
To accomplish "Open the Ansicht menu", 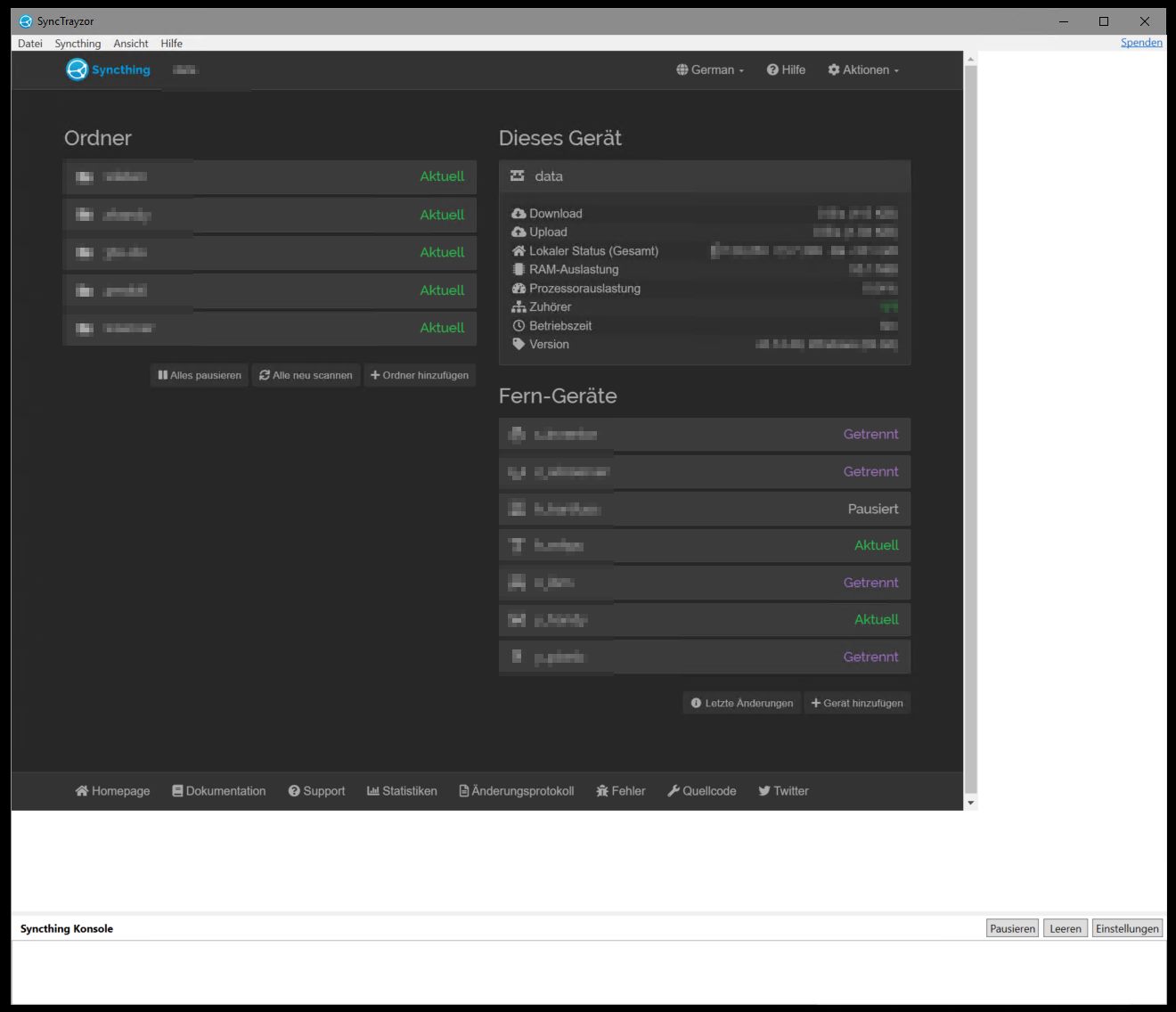I will coord(130,43).
